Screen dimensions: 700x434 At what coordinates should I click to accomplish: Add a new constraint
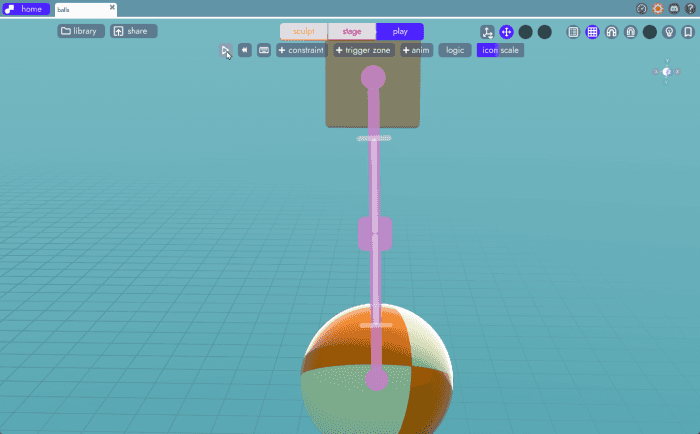pos(301,50)
